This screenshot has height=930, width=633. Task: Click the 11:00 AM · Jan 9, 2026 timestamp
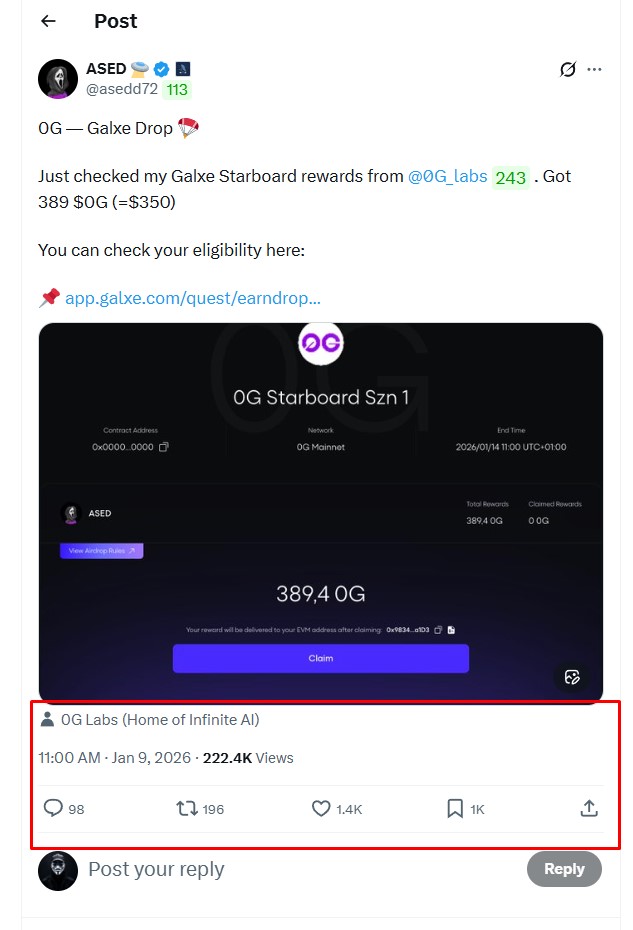tap(116, 757)
